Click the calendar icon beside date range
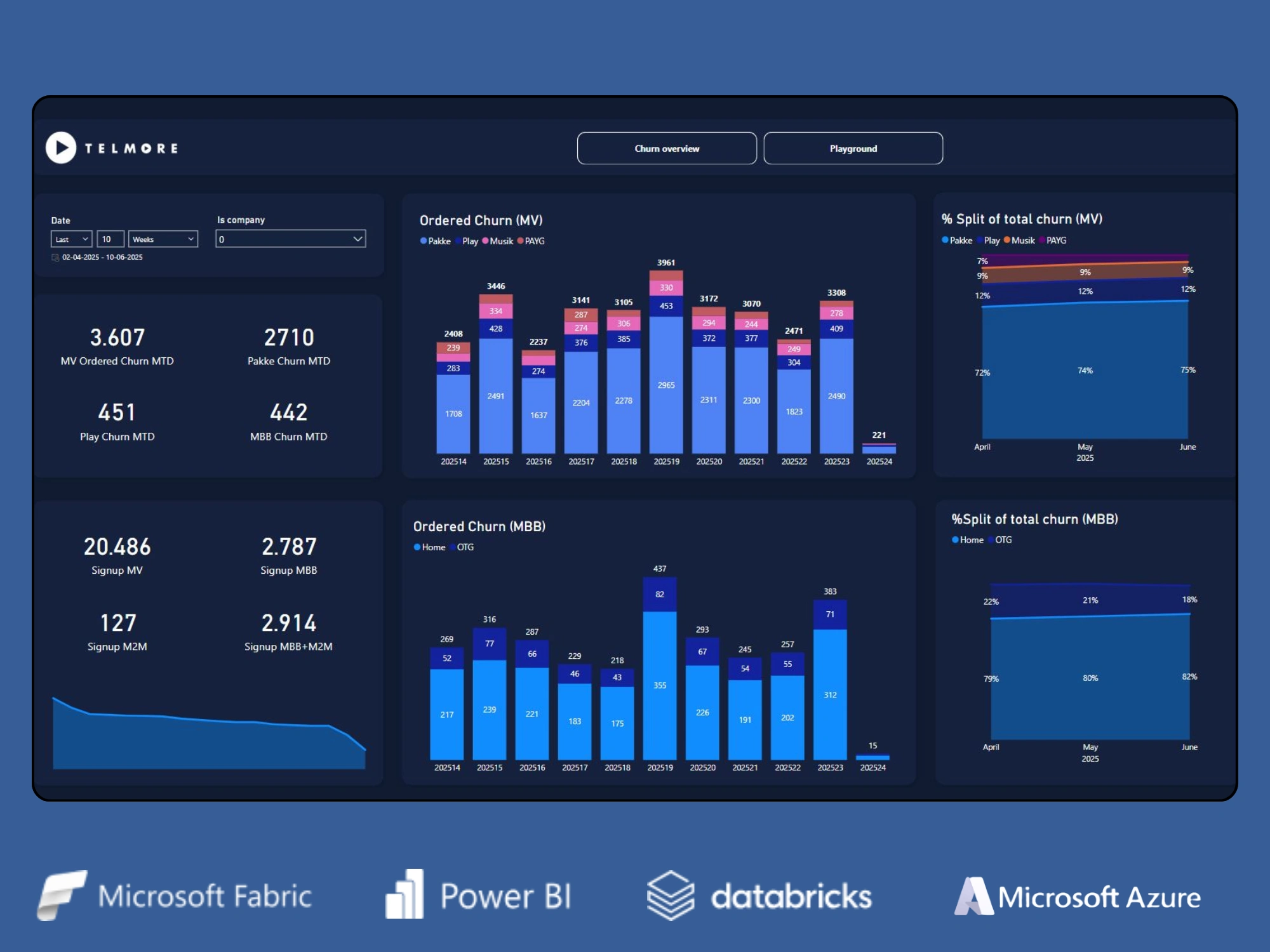The image size is (1270, 952). (x=55, y=257)
